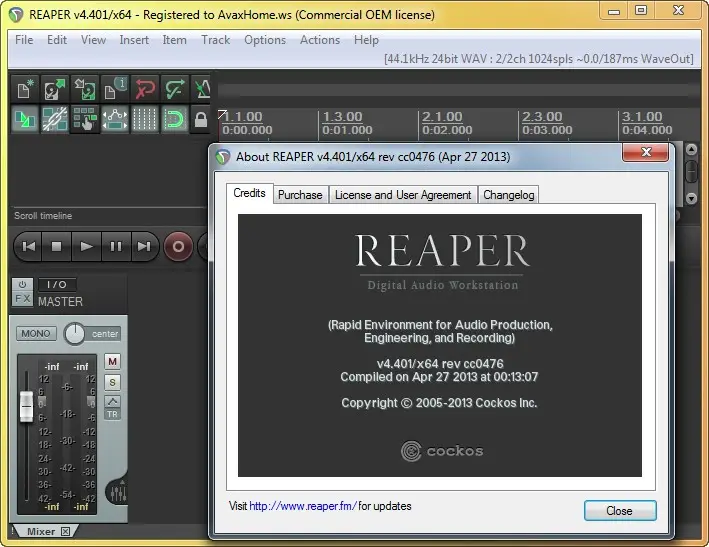The width and height of the screenshot is (709, 547).
Task: Start playback with Play button
Action: (86, 246)
